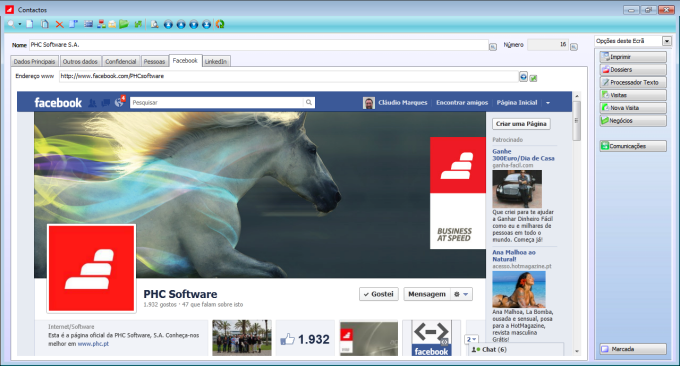Click the Nome input field
The width and height of the screenshot is (680, 366).
coord(259,45)
